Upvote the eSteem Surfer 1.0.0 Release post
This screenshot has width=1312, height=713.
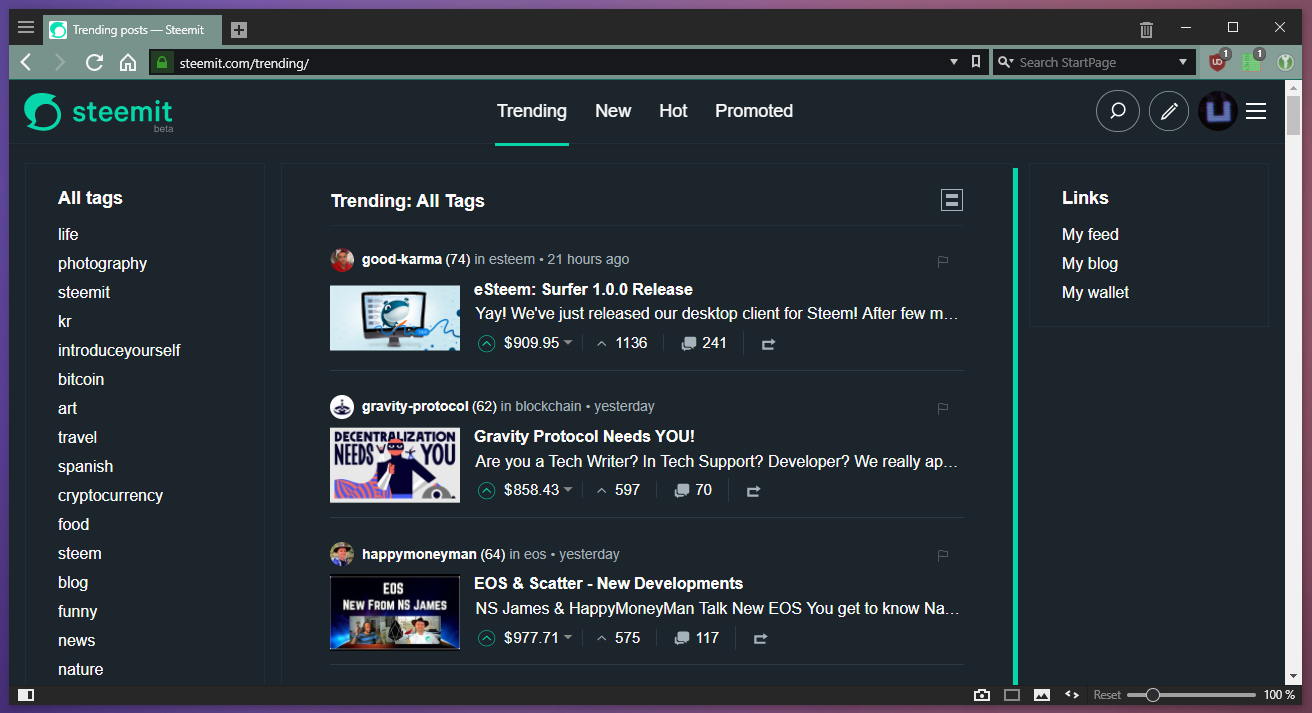pos(486,343)
